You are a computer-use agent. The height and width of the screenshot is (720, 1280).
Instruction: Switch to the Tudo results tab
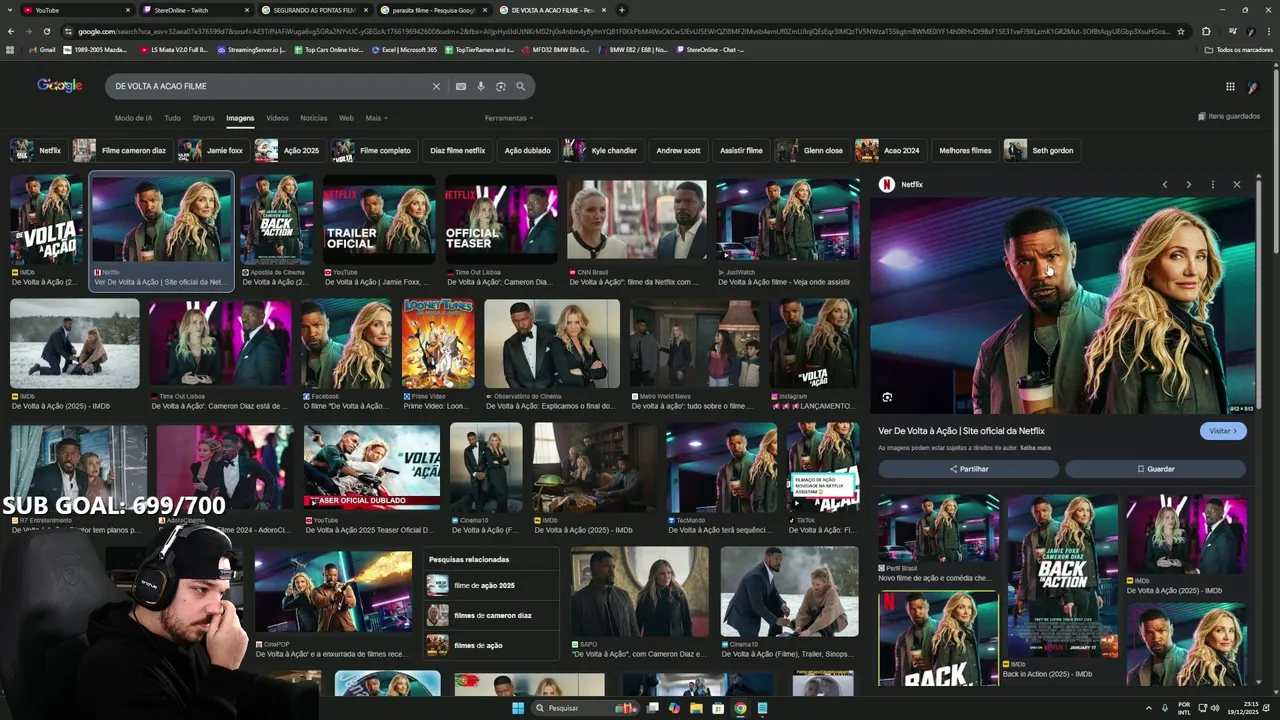click(172, 118)
